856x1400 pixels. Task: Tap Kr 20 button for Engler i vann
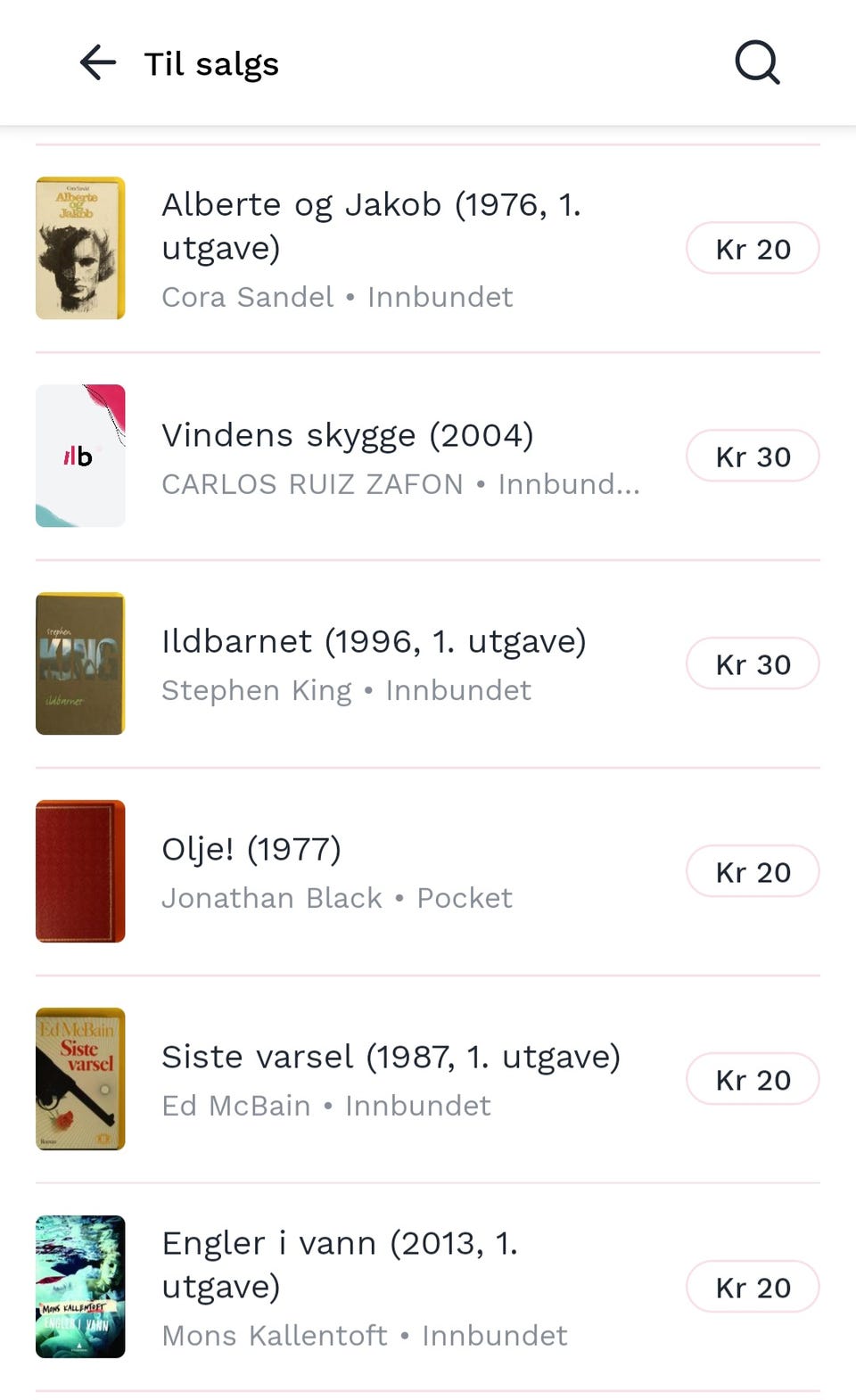pyautogui.click(x=753, y=1288)
